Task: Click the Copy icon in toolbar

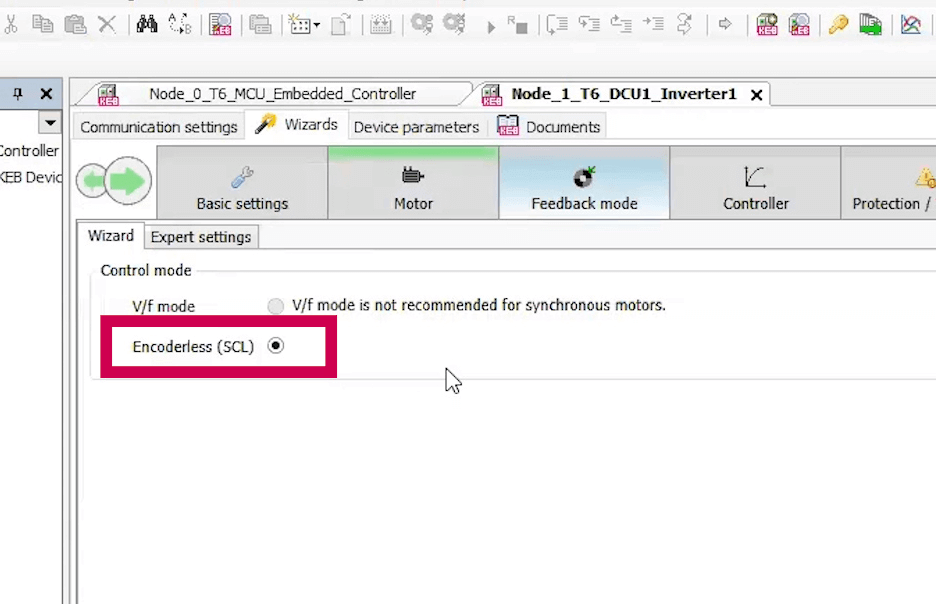Action: (x=42, y=24)
